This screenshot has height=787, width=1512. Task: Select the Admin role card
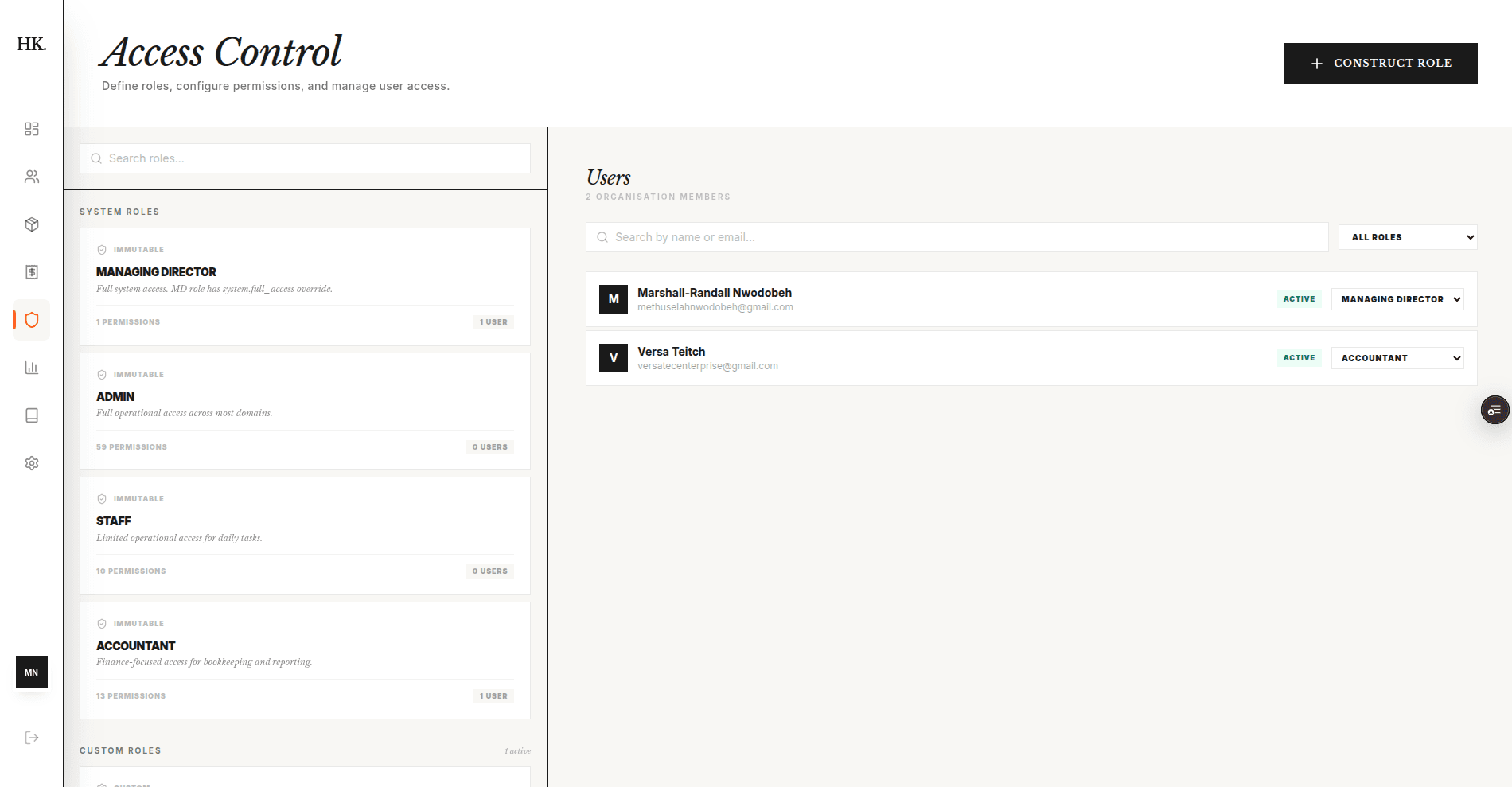305,411
